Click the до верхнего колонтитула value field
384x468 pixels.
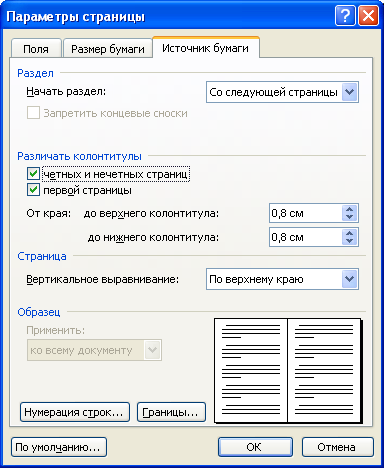pos(306,213)
